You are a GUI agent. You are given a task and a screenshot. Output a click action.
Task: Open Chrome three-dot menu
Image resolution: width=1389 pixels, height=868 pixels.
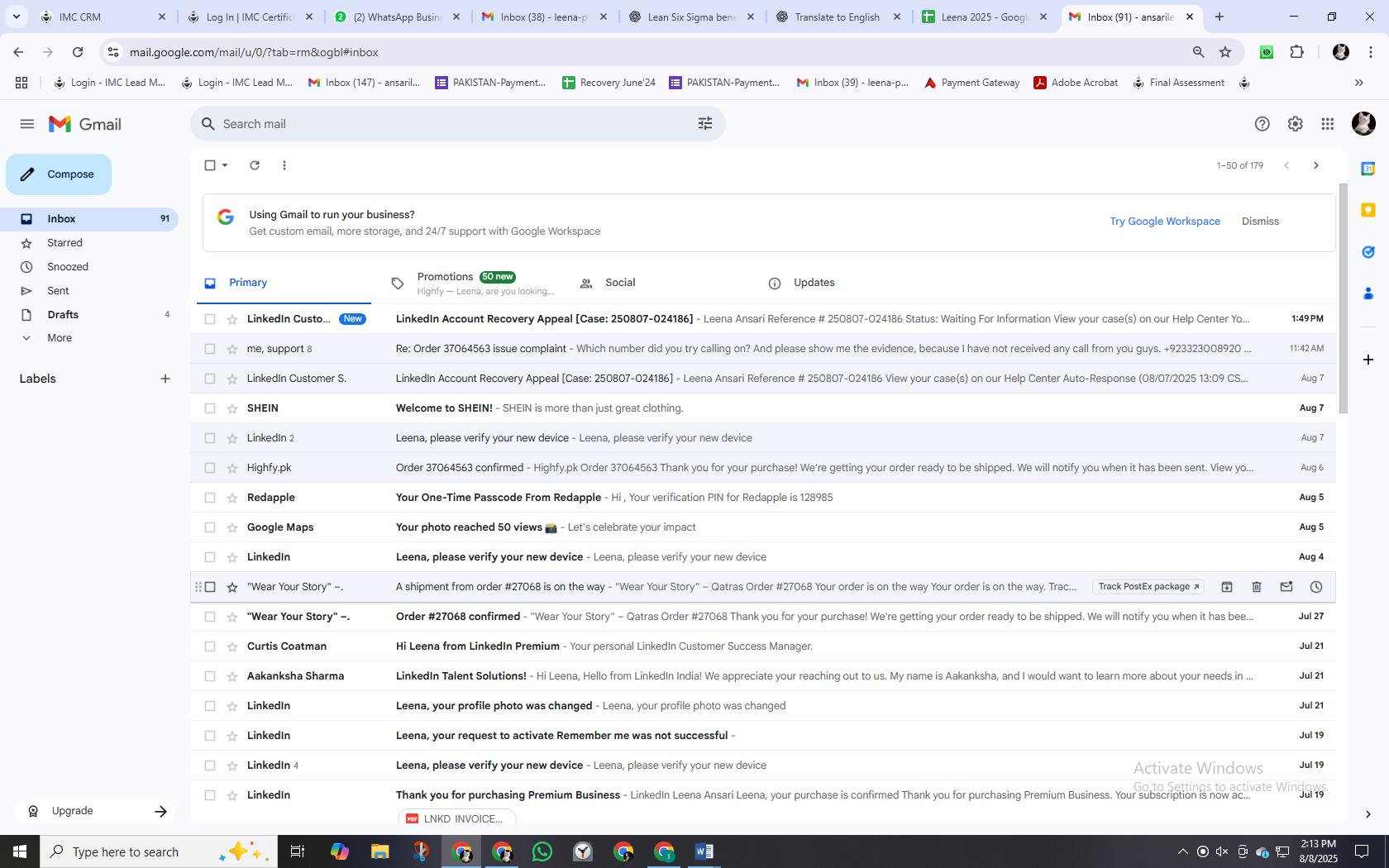tap(1371, 52)
